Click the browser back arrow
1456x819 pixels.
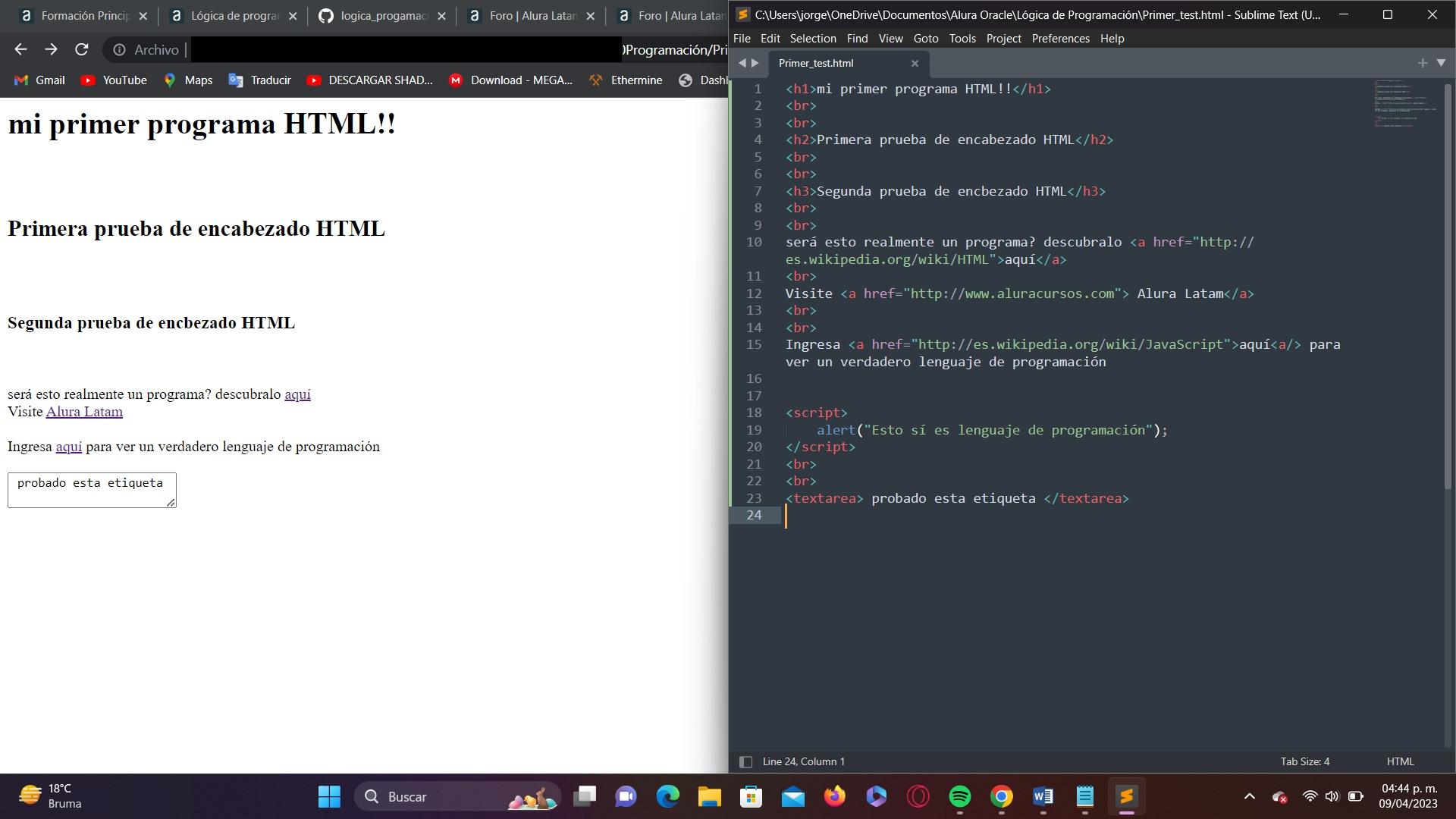pyautogui.click(x=20, y=49)
